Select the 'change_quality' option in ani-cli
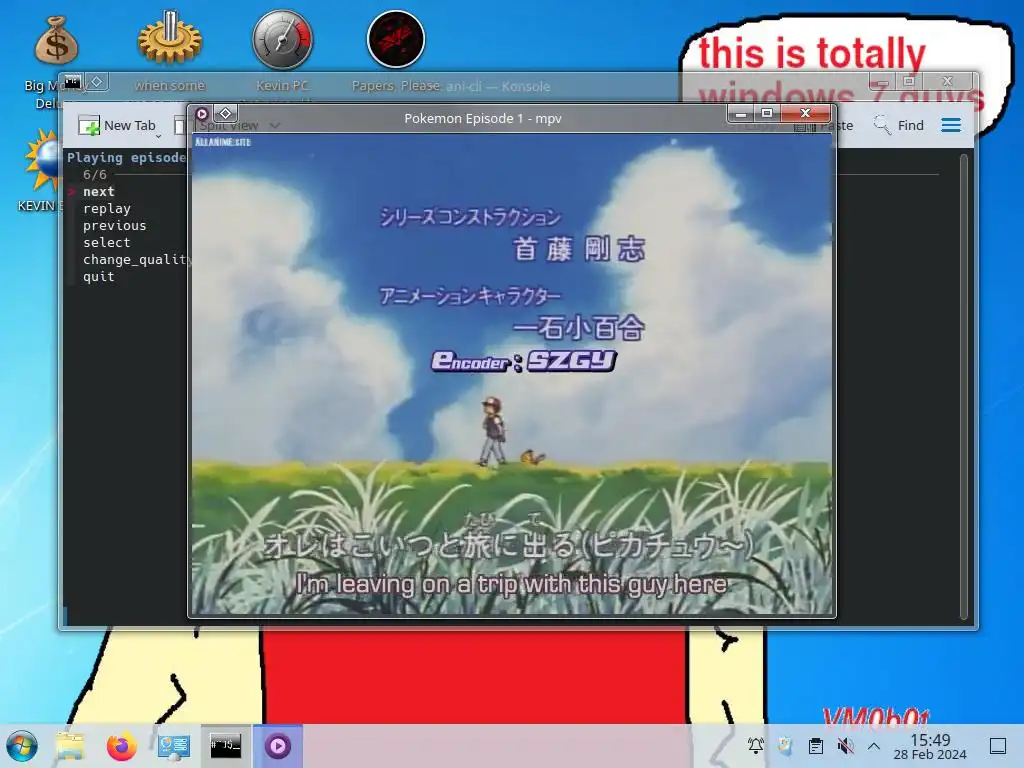The width and height of the screenshot is (1024, 768). pos(135,259)
